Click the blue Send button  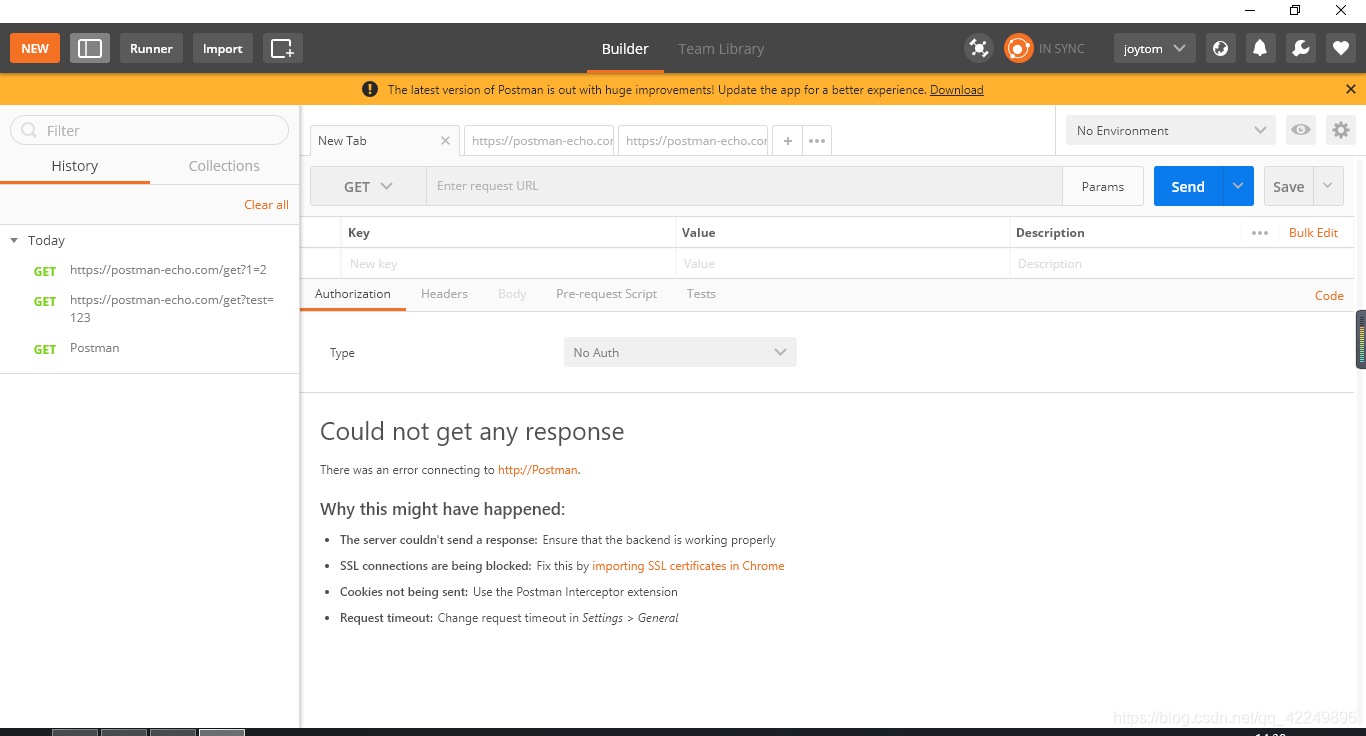click(x=1188, y=186)
